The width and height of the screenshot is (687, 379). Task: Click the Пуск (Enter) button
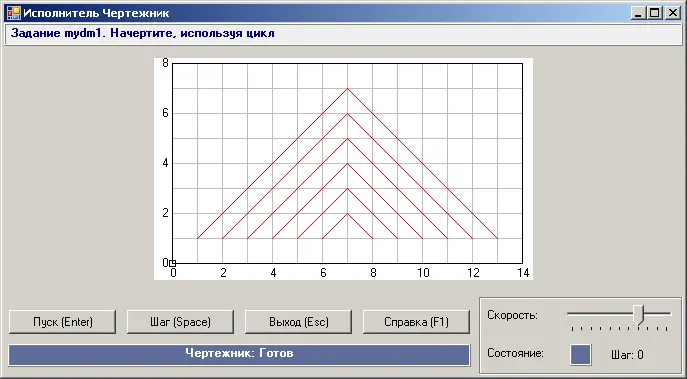click(63, 322)
